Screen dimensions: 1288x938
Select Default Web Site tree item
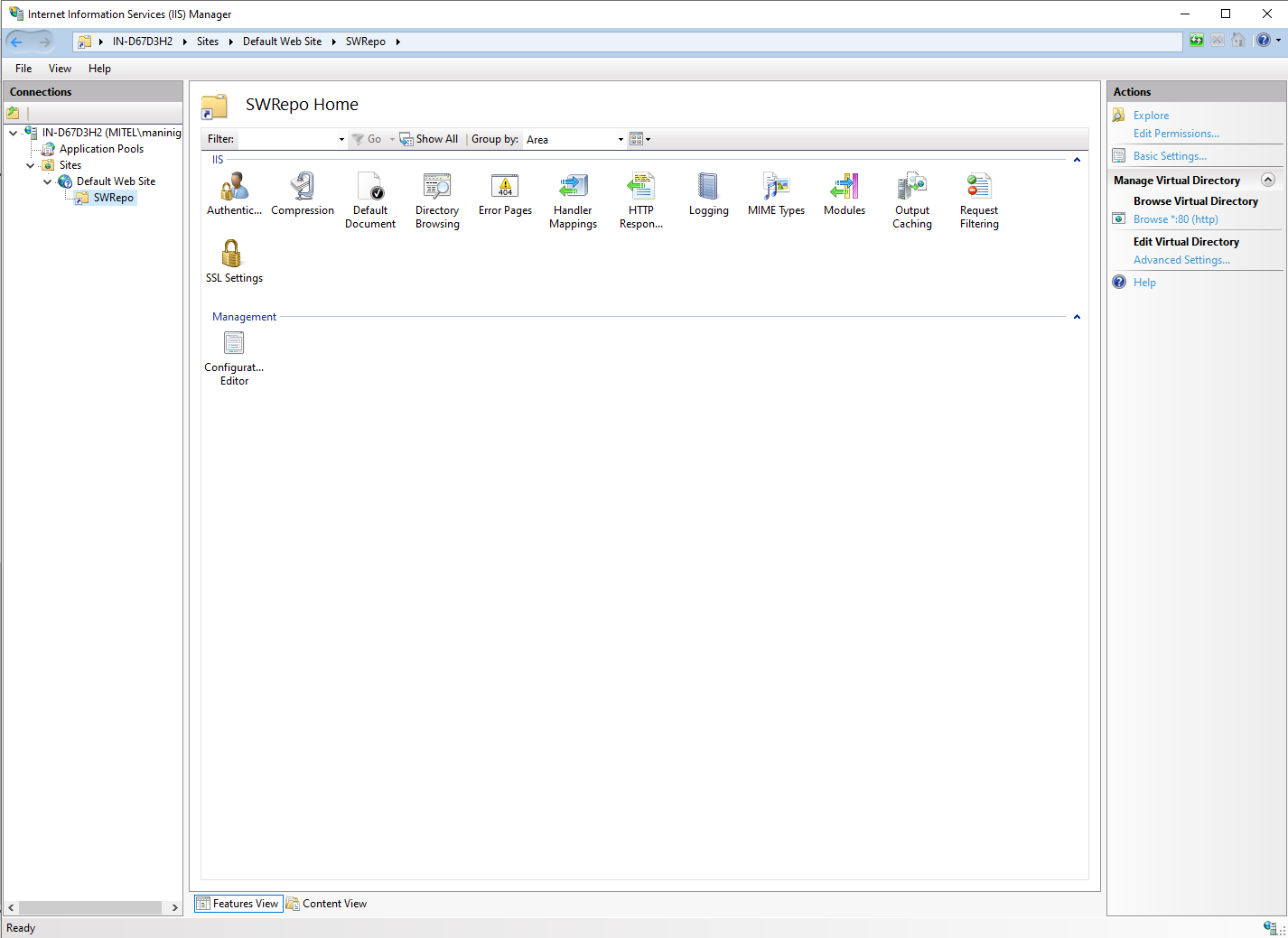point(116,181)
